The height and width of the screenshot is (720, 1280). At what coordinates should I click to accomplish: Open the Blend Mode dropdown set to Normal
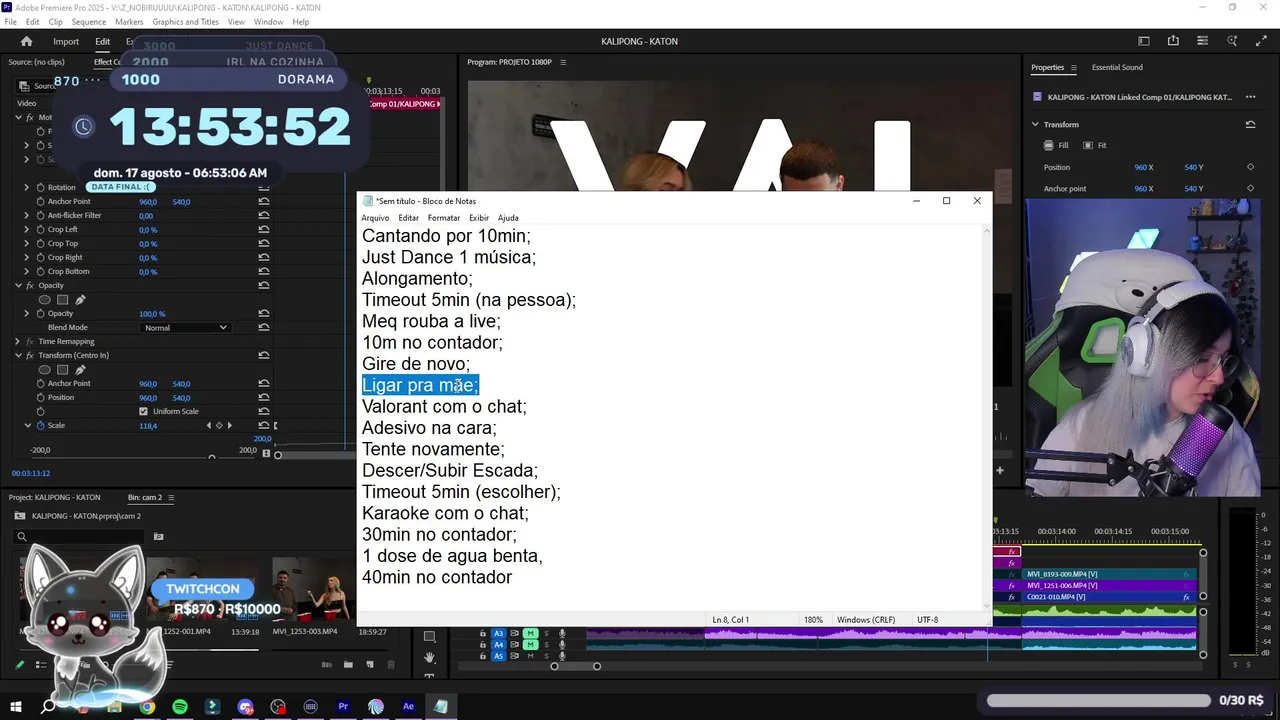pos(185,328)
